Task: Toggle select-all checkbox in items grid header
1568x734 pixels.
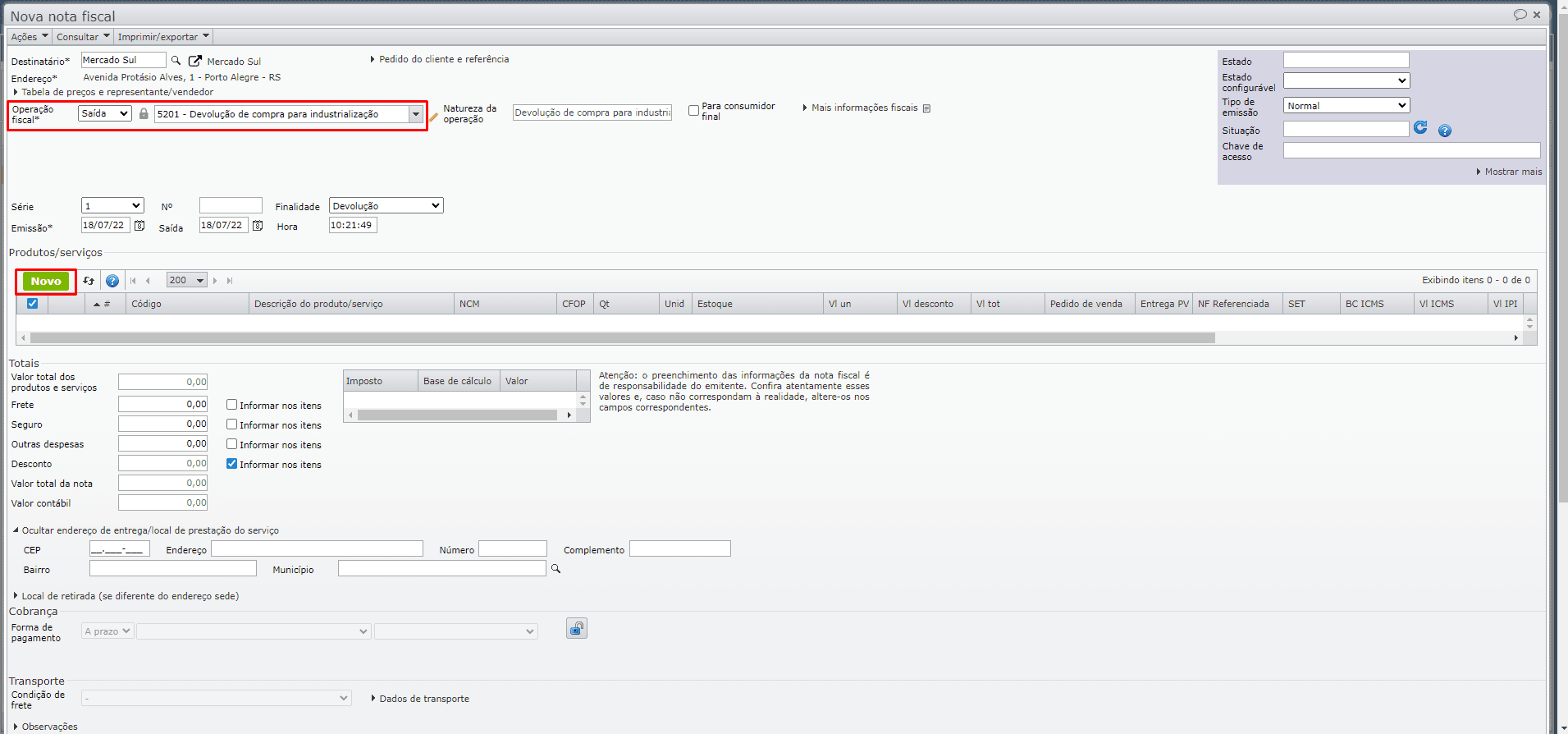Action: click(x=33, y=304)
